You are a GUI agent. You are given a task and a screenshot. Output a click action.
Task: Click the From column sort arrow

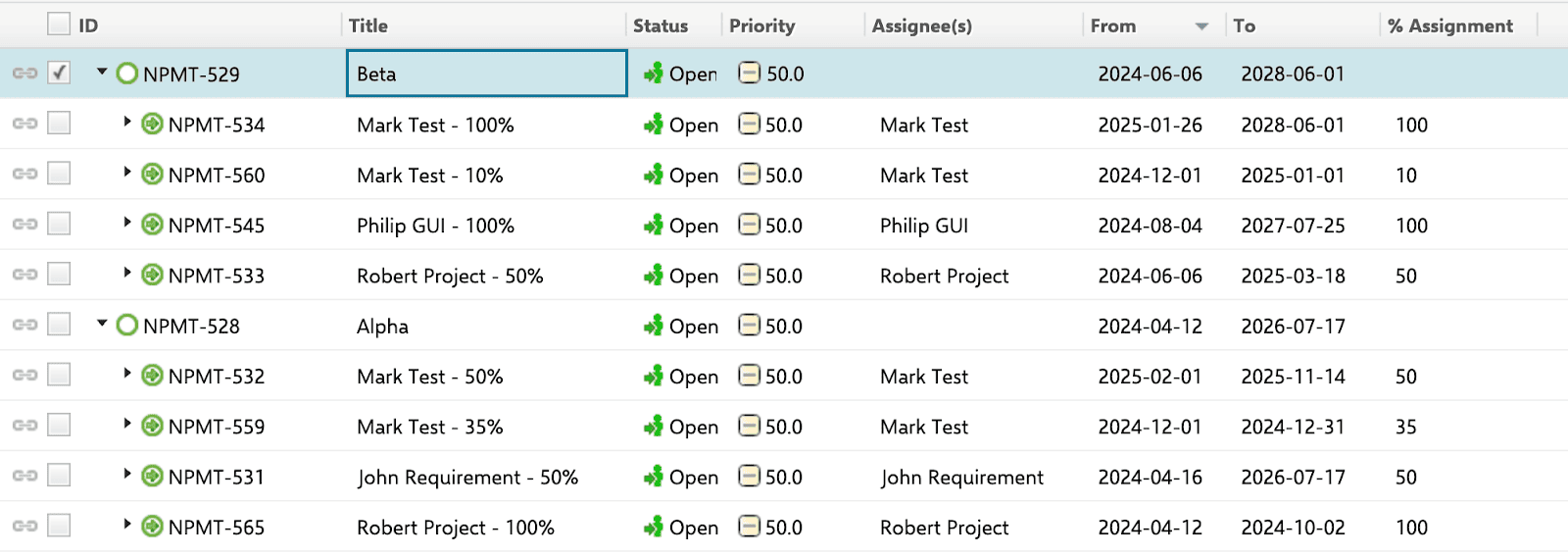point(1201,26)
